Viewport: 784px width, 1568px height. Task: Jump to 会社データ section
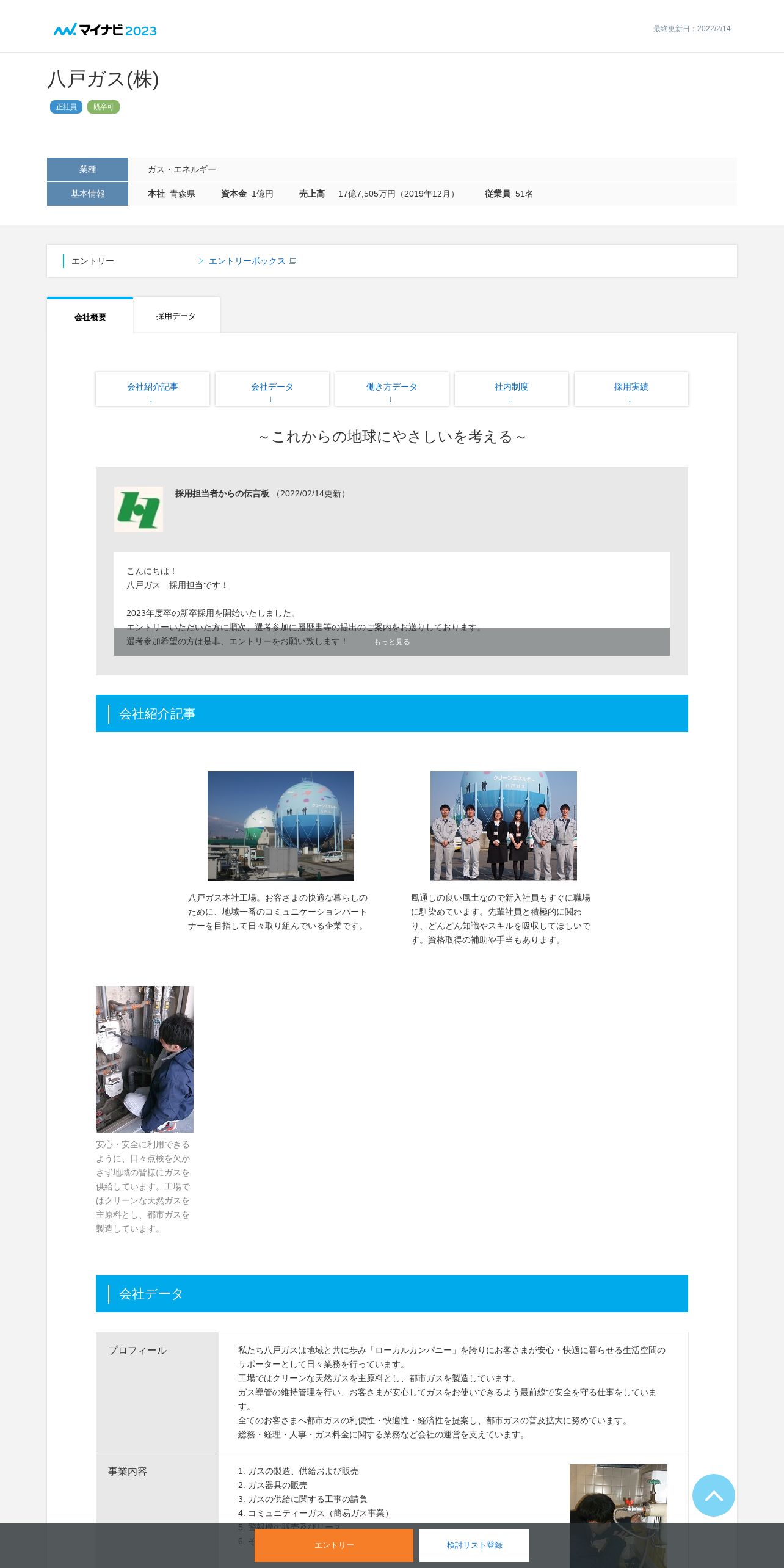click(x=272, y=389)
